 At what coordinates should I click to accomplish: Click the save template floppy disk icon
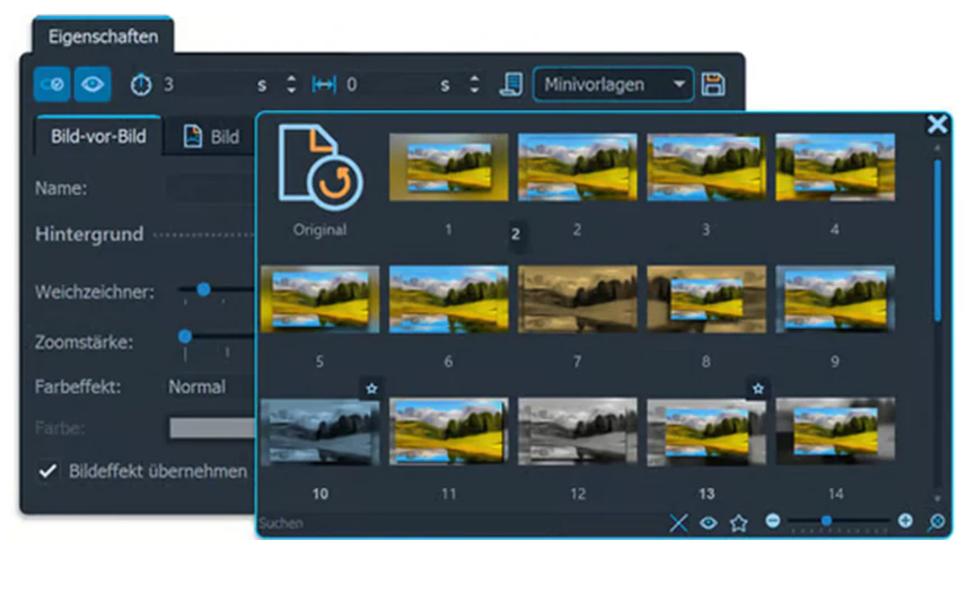click(x=713, y=85)
